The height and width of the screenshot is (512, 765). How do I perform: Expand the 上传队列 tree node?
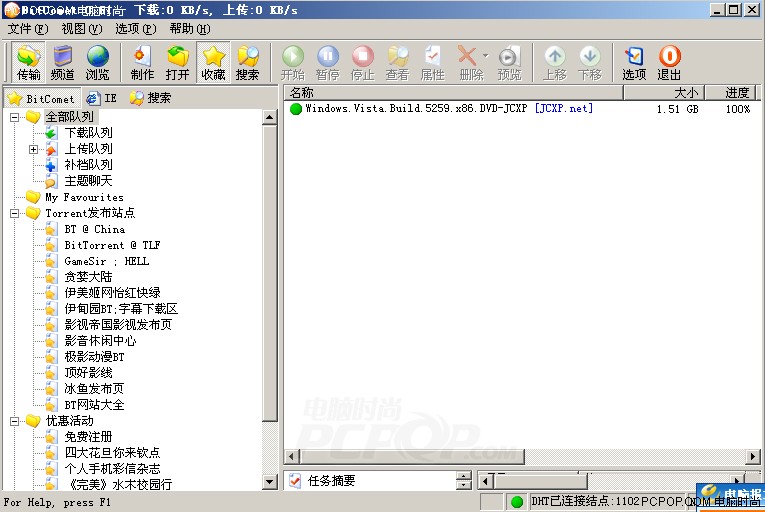tap(33, 149)
